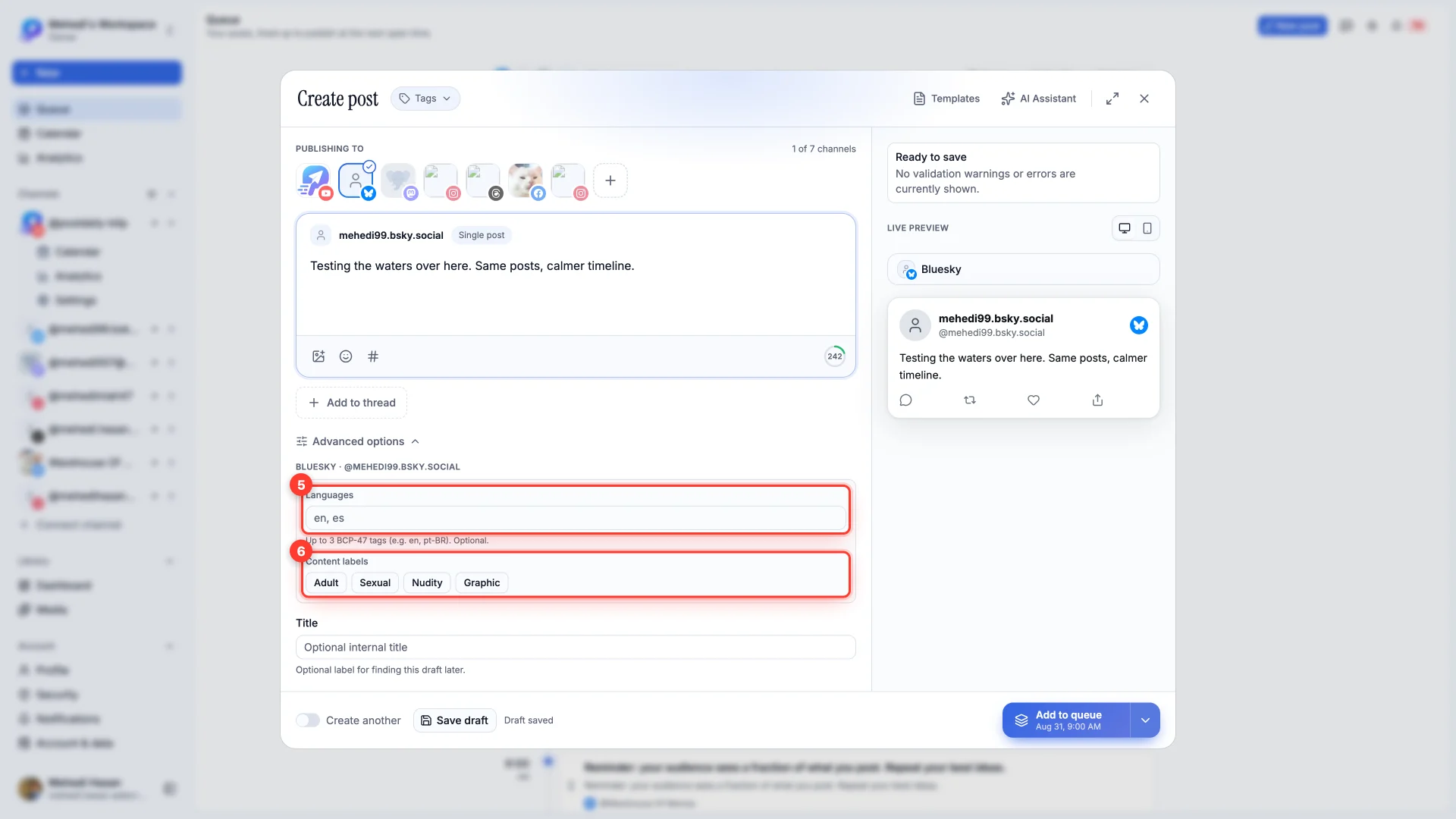Click the Optional internal title field
This screenshot has height=819, width=1456.
[x=576, y=648]
